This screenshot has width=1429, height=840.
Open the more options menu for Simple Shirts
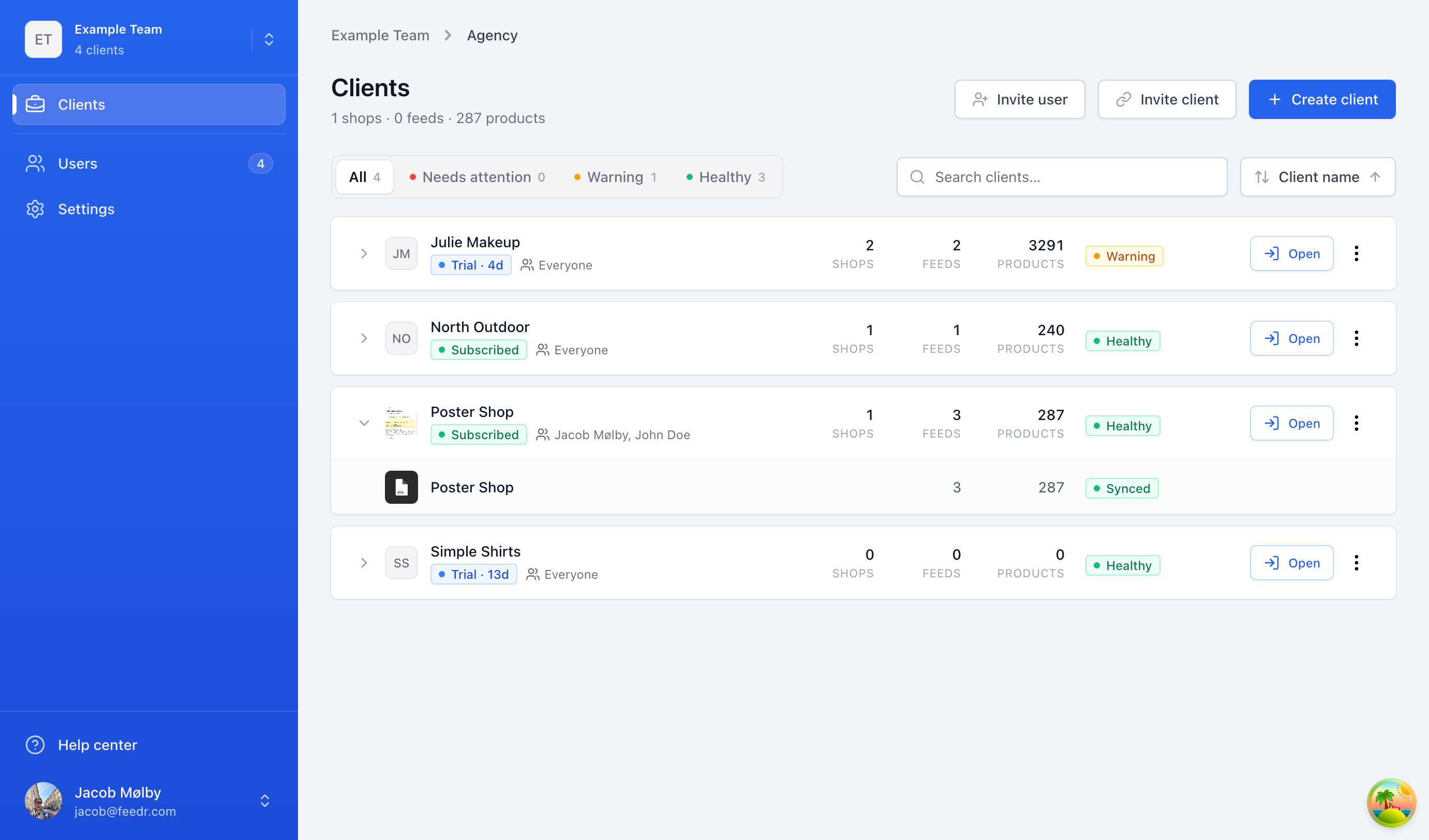click(1356, 563)
